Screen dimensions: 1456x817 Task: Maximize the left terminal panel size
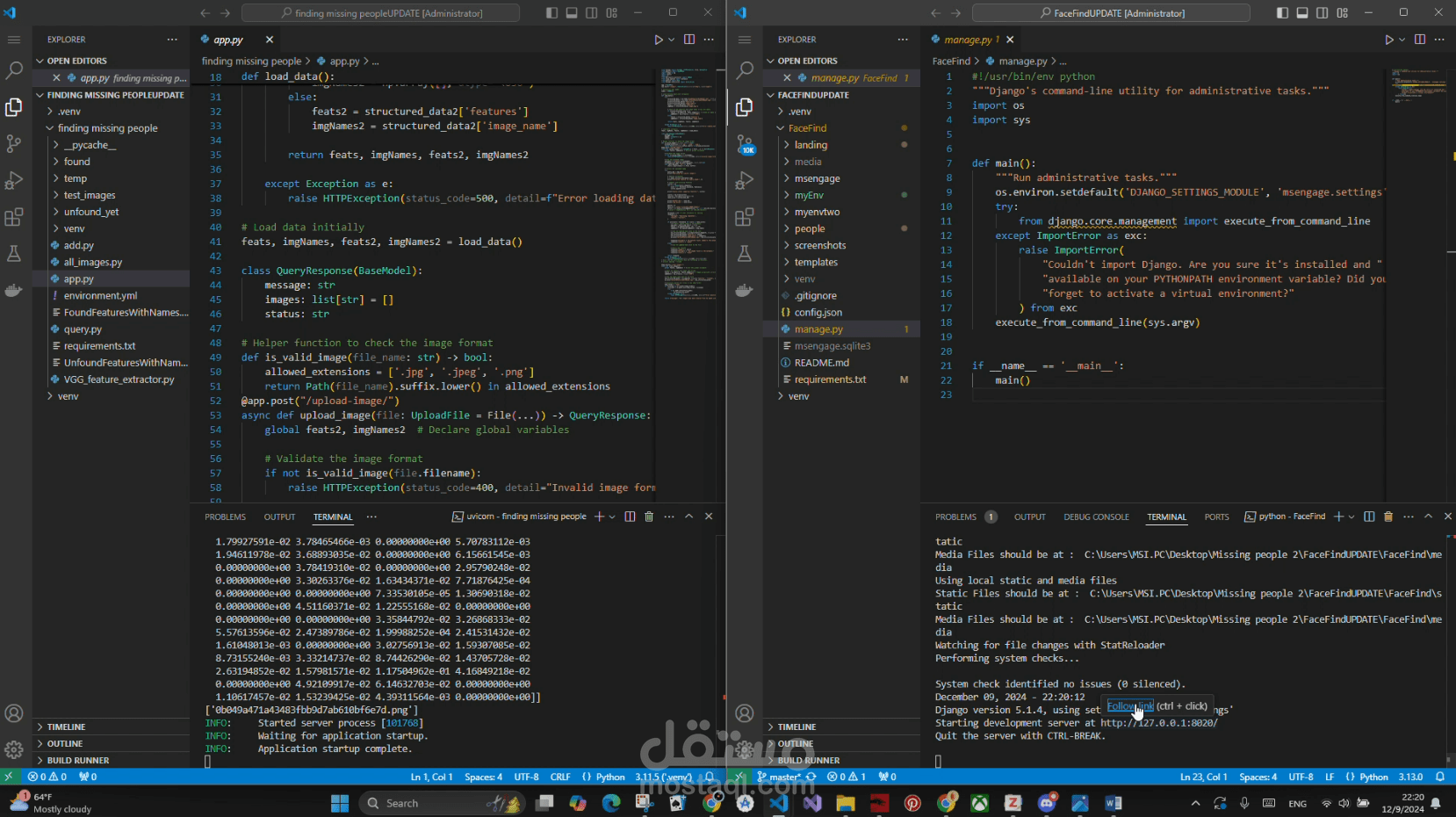click(689, 517)
